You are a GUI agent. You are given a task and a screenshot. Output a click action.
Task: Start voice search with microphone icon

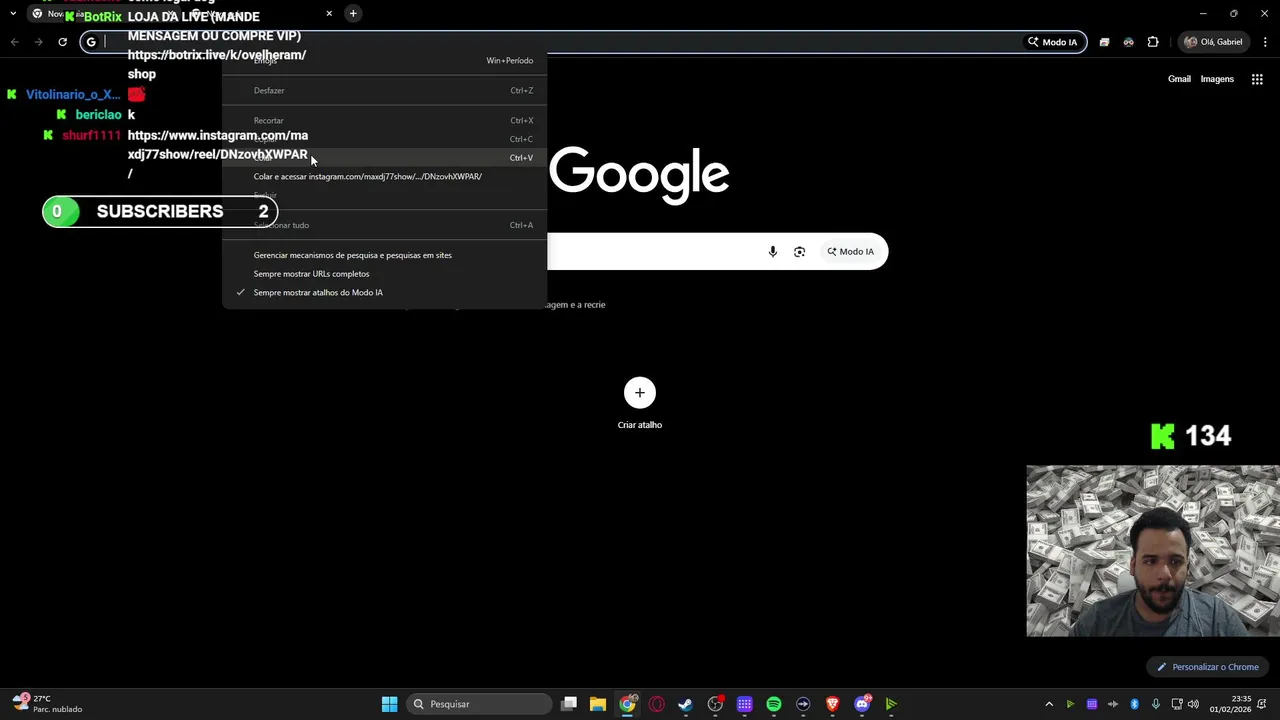[x=772, y=252]
